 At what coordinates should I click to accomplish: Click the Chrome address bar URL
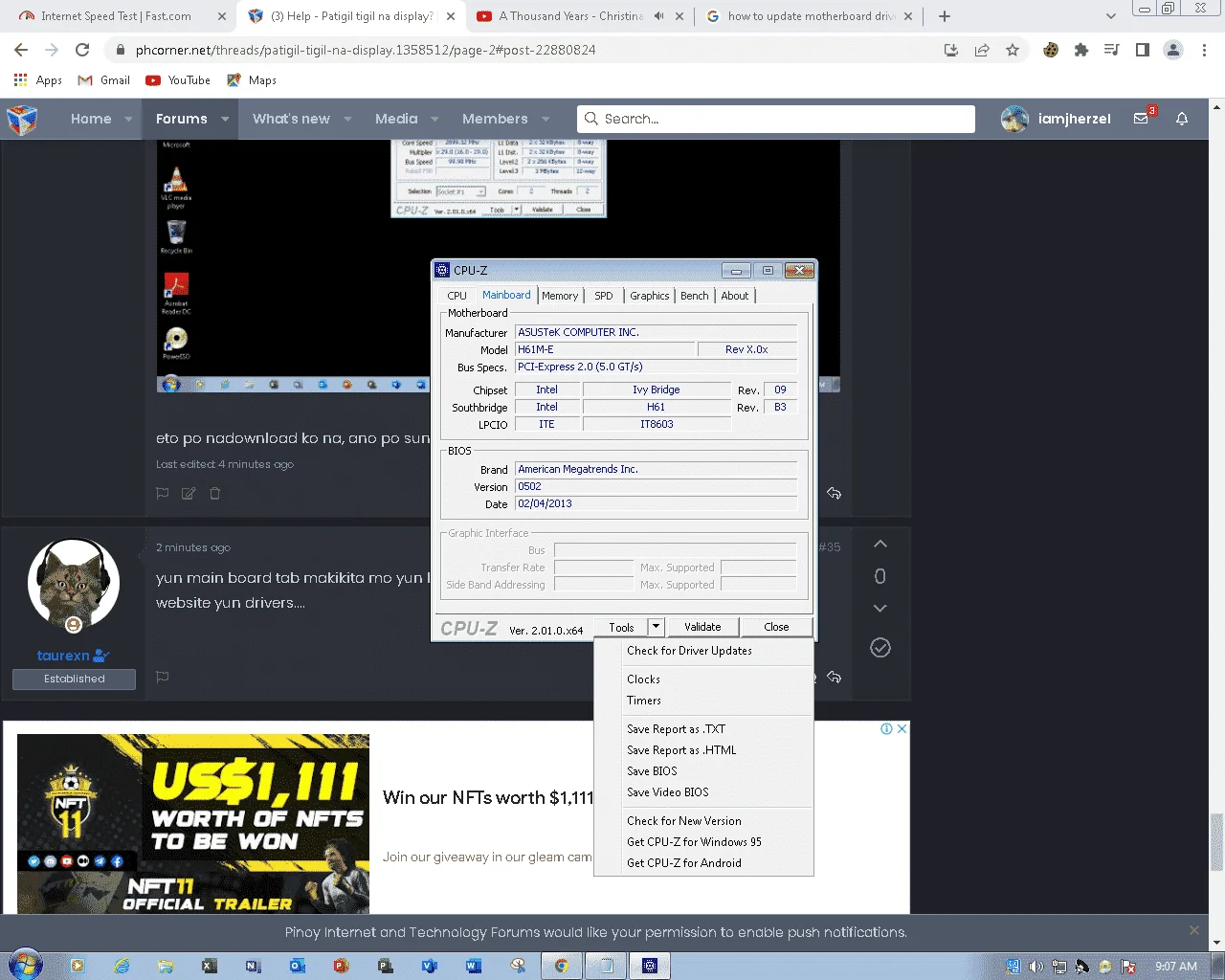(x=366, y=50)
